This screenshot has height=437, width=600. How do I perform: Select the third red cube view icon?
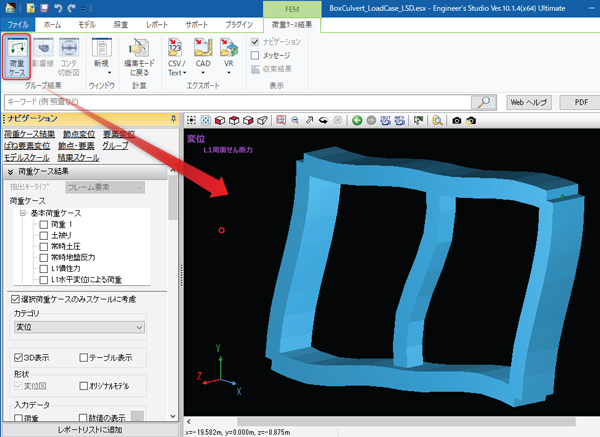[248, 121]
